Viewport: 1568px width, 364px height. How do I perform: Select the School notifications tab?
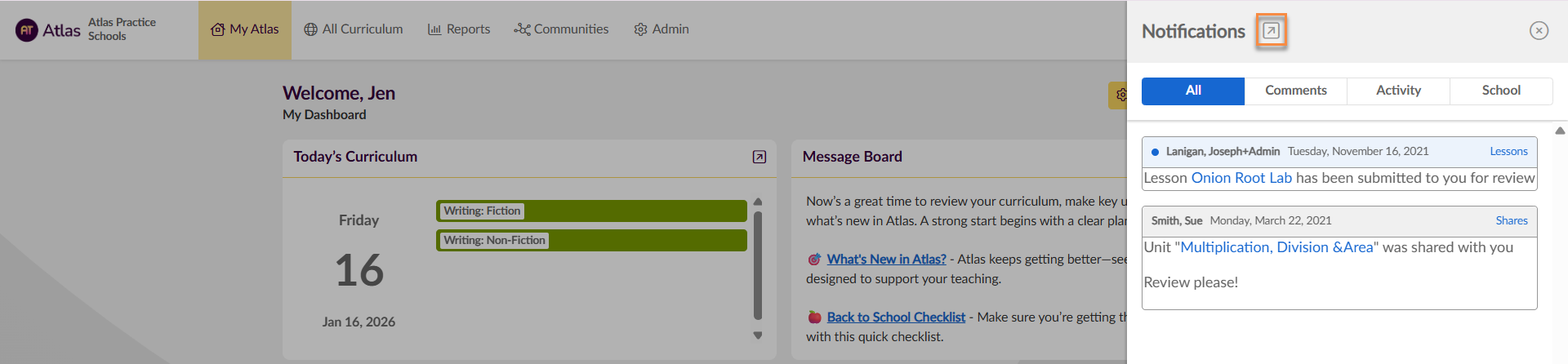click(x=1501, y=91)
